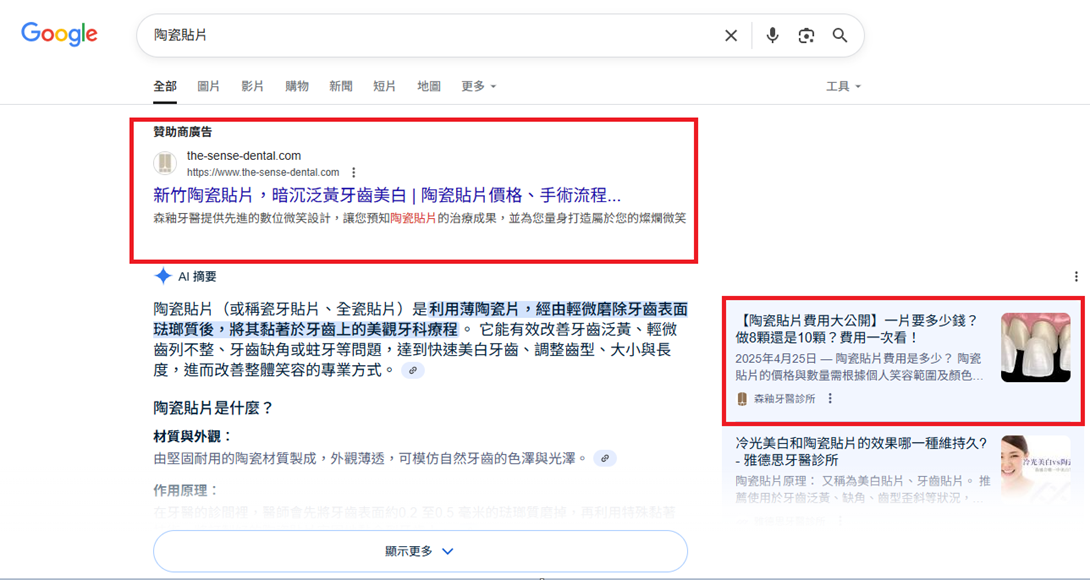1090x580 pixels.
Task: Click the 贊助商廣告 label
Action: click(x=183, y=131)
